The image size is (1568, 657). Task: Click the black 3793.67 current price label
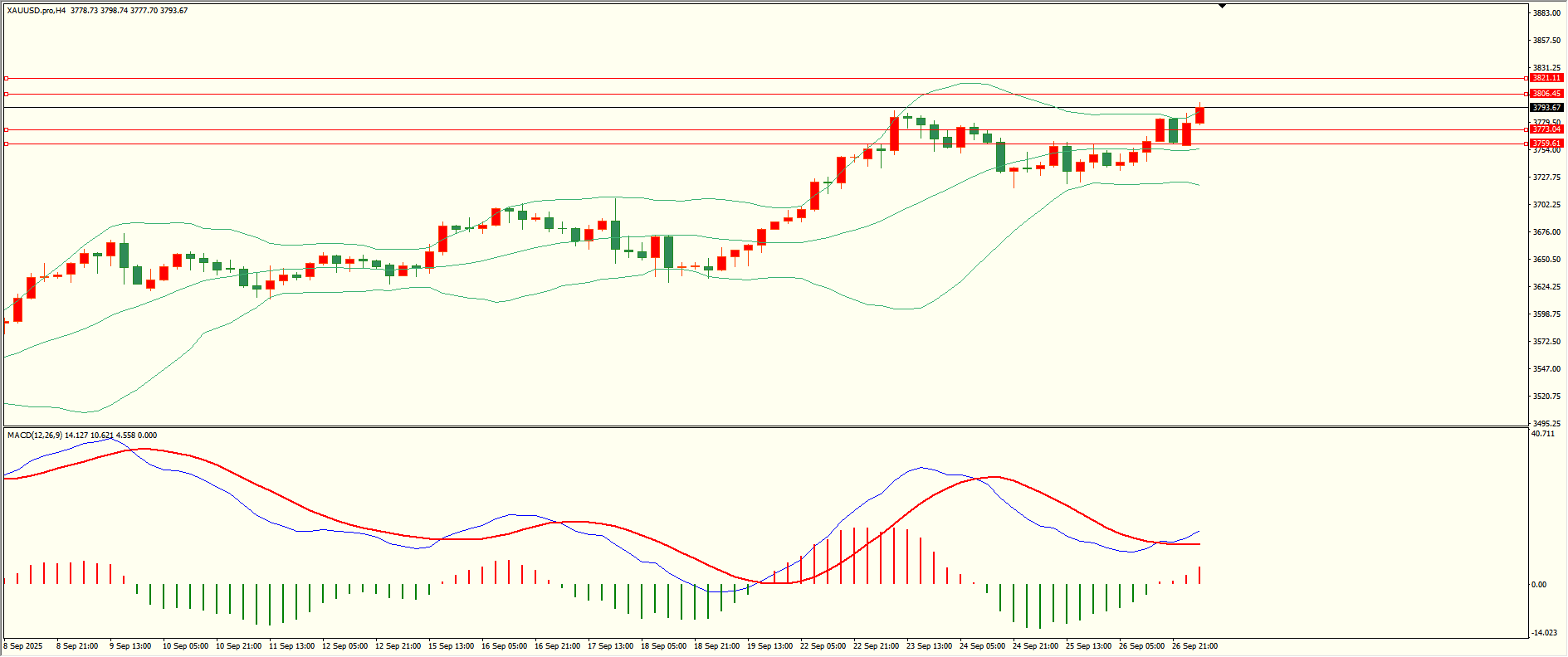1547,108
